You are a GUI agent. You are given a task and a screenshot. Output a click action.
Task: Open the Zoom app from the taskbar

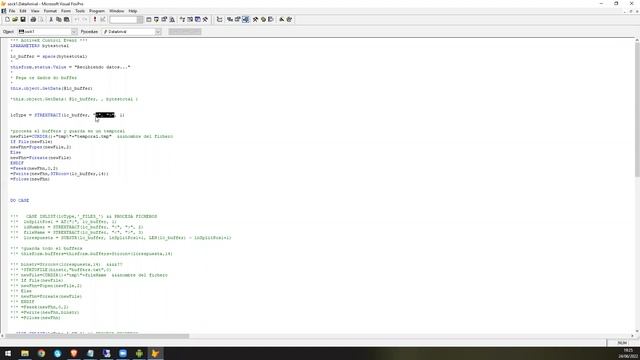pos(123,353)
